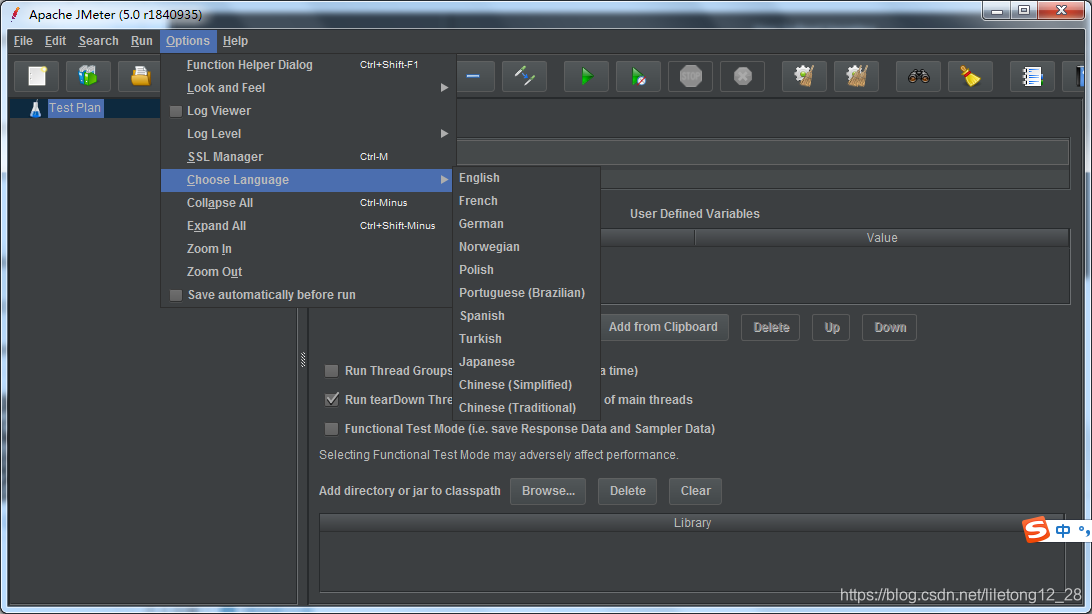Select English language
This screenshot has height=614, width=1092.
pyautogui.click(x=526, y=178)
